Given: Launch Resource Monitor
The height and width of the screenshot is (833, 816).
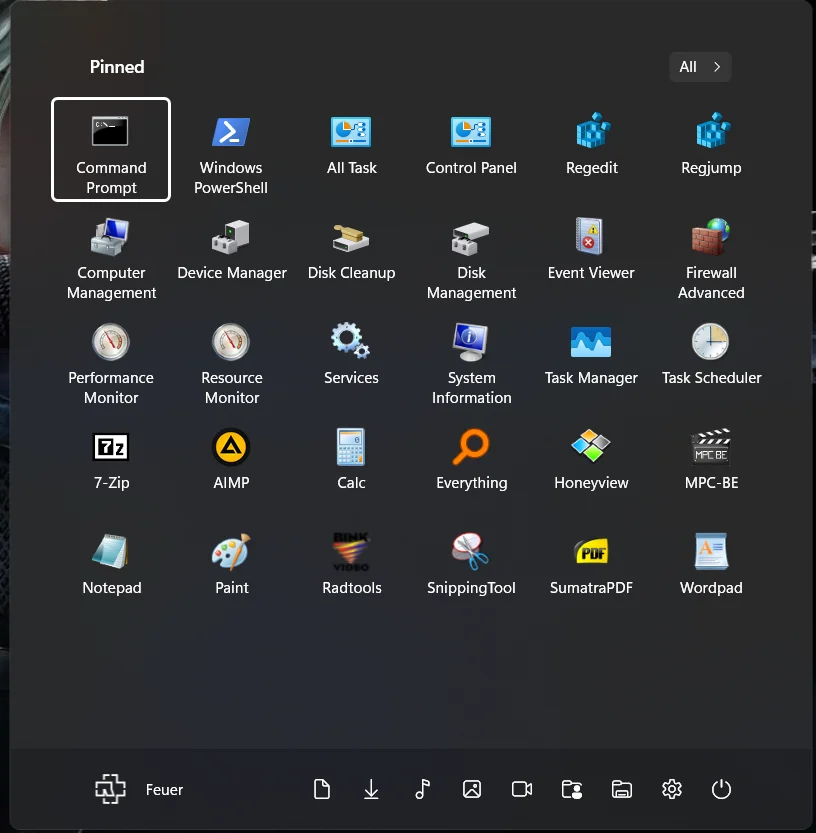Looking at the screenshot, I should (x=231, y=360).
